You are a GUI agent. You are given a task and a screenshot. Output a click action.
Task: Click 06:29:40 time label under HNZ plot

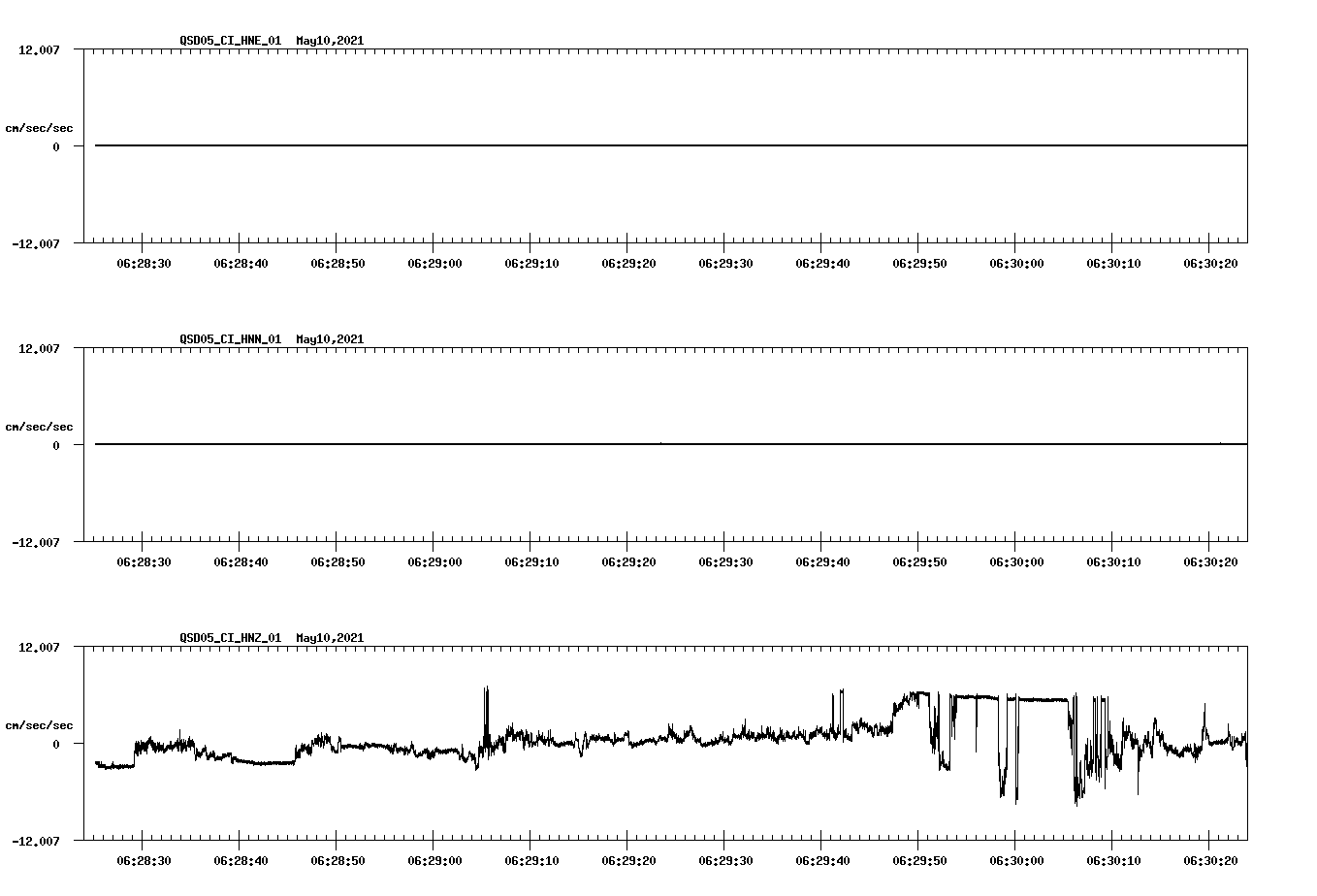[x=822, y=860]
